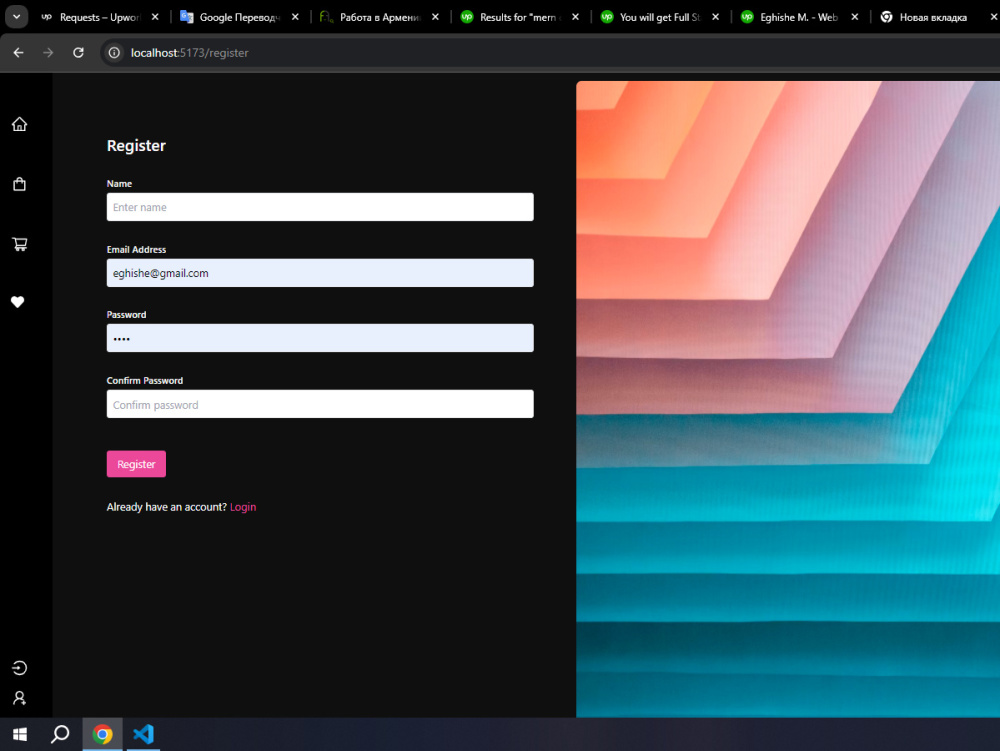This screenshot has width=1000, height=751.
Task: Focus the Email Address input field
Action: point(320,273)
